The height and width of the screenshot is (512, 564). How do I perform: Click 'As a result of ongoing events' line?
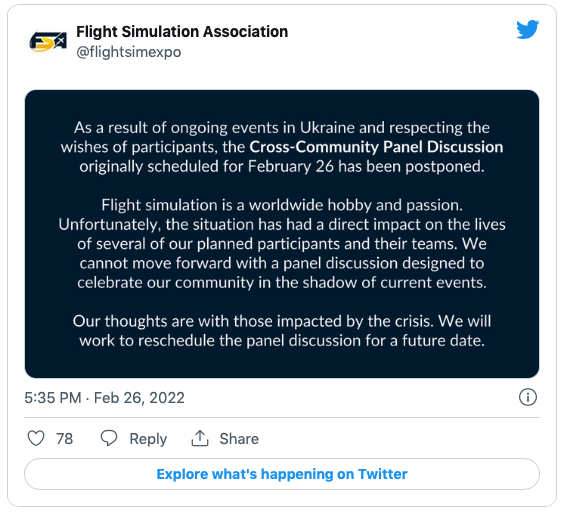coord(282,128)
